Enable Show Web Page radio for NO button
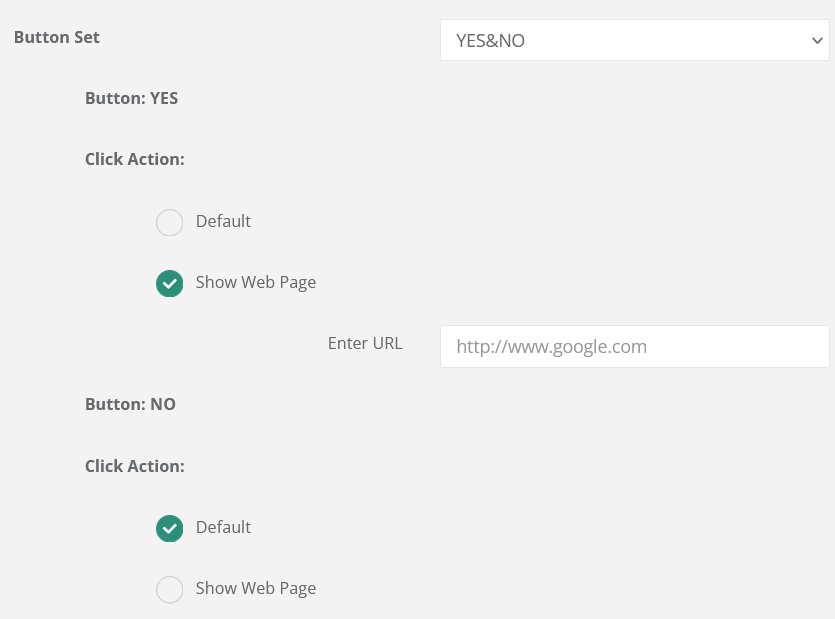Viewport: 835px width, 619px height. (x=170, y=589)
